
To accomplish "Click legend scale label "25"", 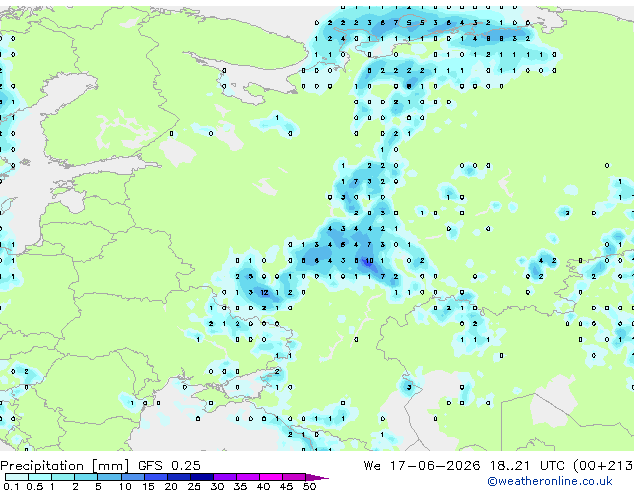I will pyautogui.click(x=194, y=486).
